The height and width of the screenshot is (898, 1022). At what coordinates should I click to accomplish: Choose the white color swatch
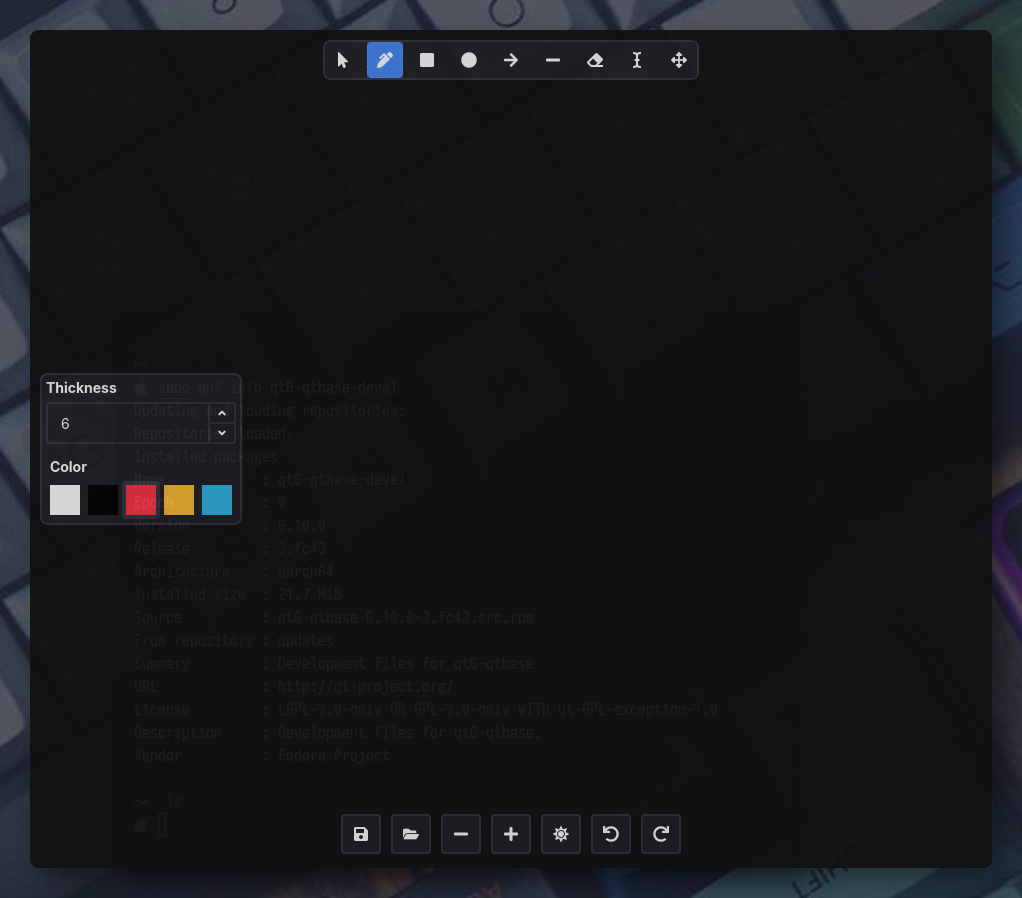65,500
